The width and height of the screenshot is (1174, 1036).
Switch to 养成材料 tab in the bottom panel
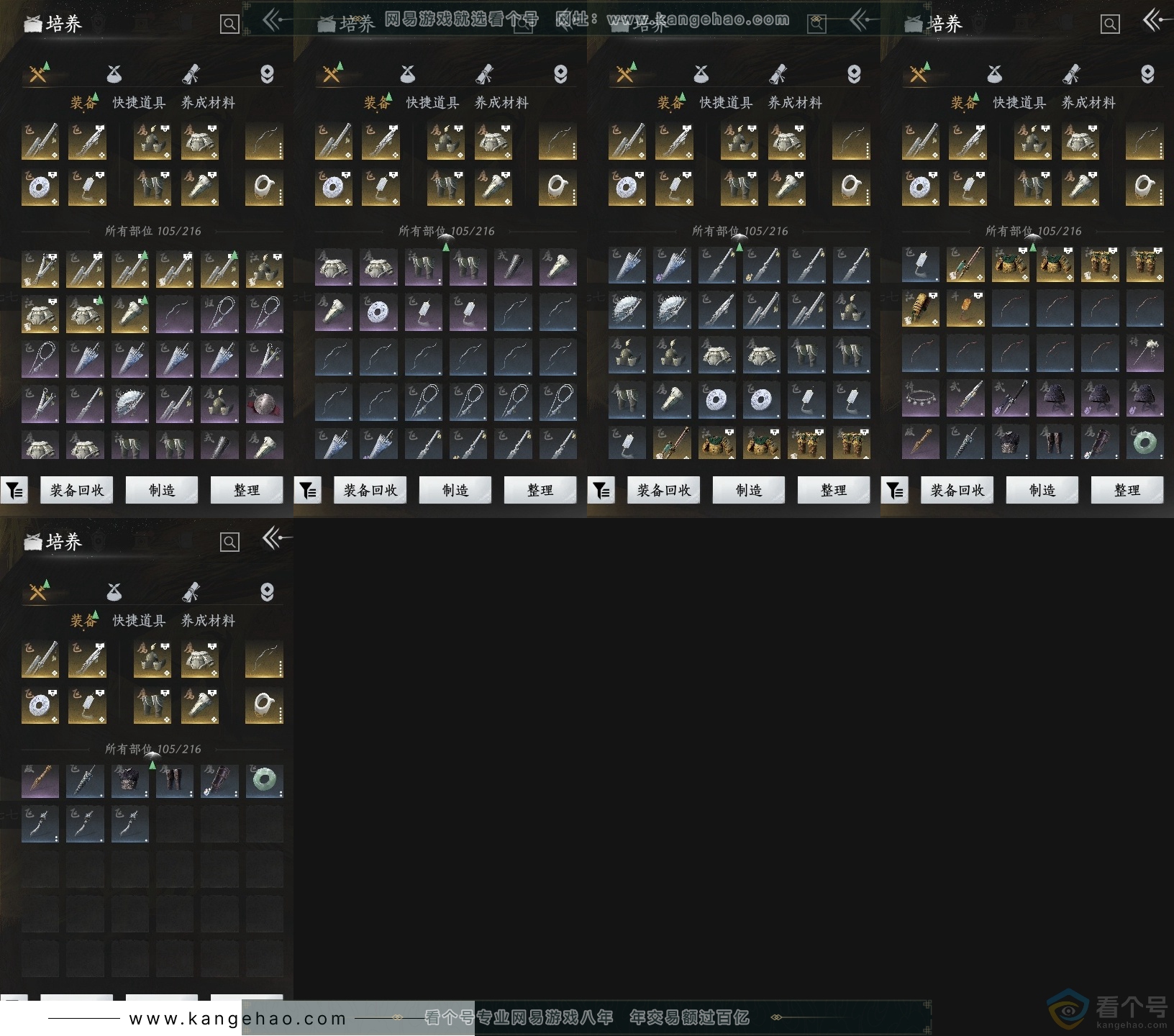[208, 620]
